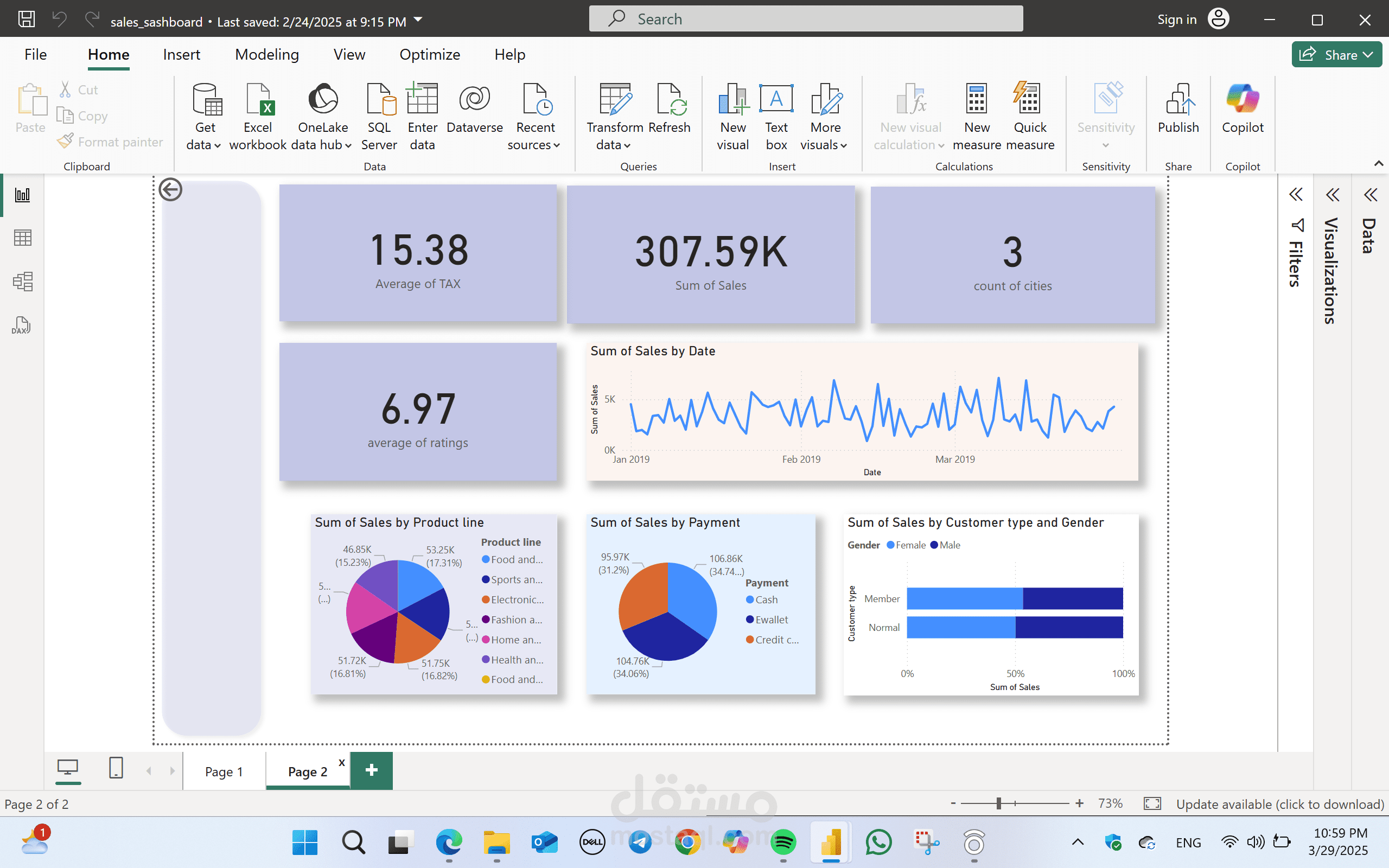Image resolution: width=1389 pixels, height=868 pixels.
Task: Switch to Table view in sidebar
Action: pos(22,238)
